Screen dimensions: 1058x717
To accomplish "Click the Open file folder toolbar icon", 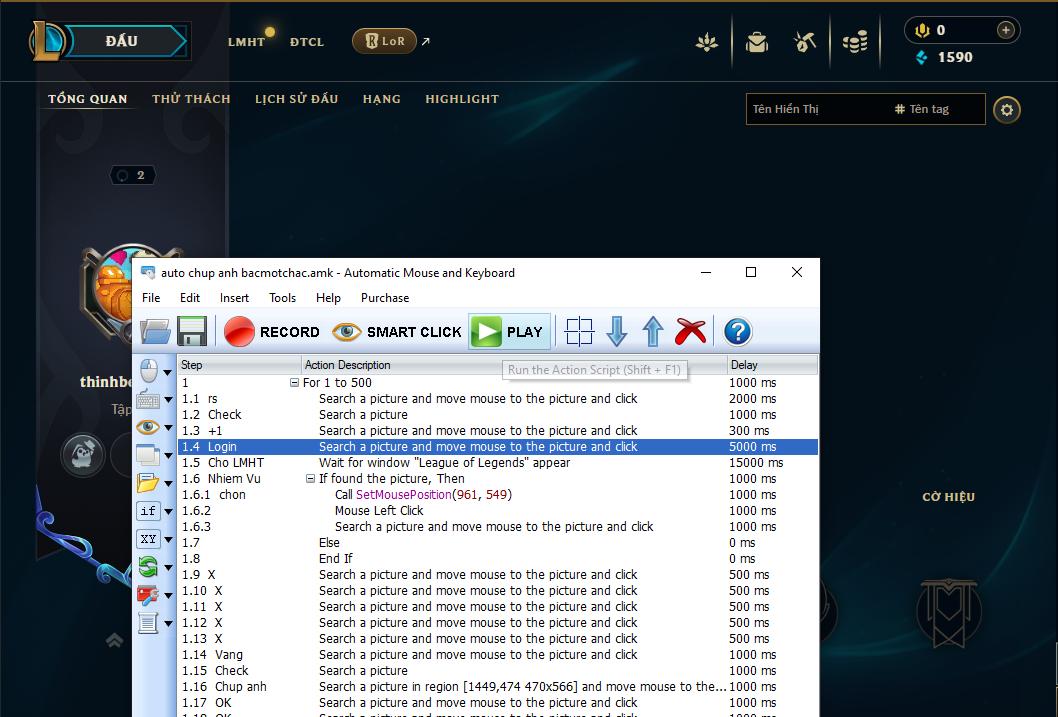I will [156, 332].
